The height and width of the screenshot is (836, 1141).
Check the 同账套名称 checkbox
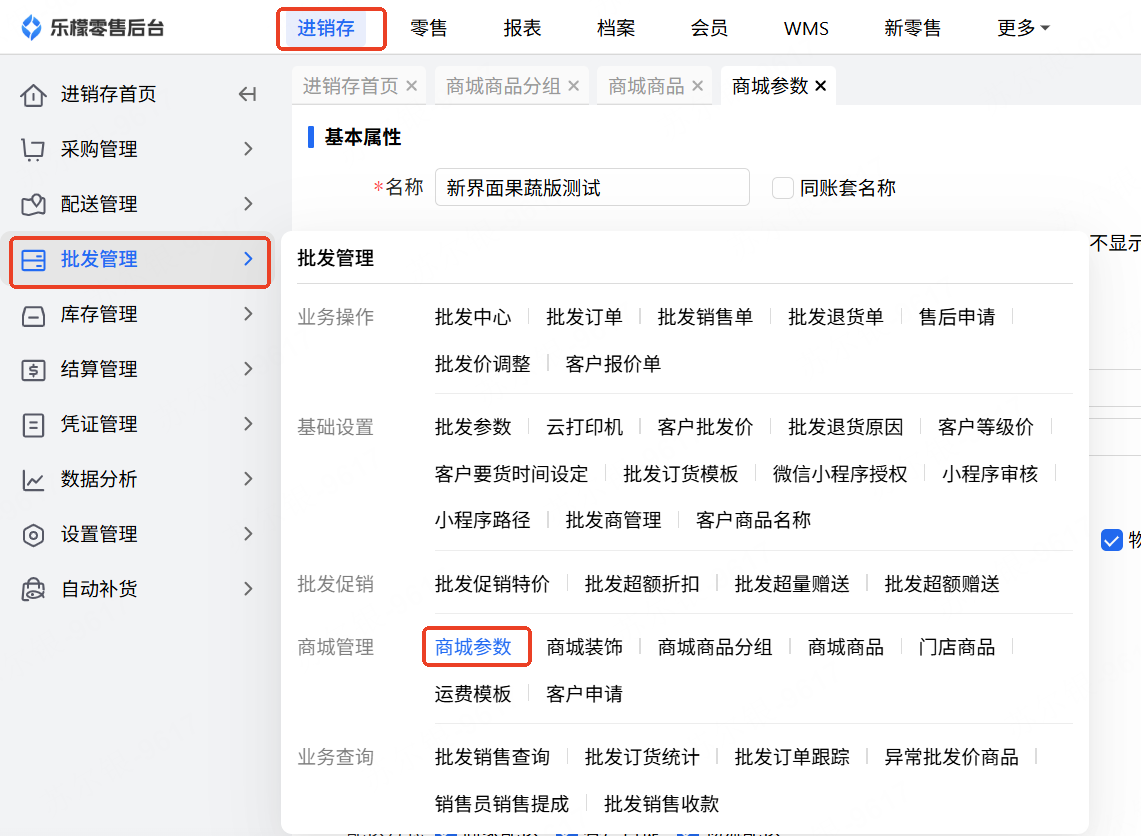(782, 188)
